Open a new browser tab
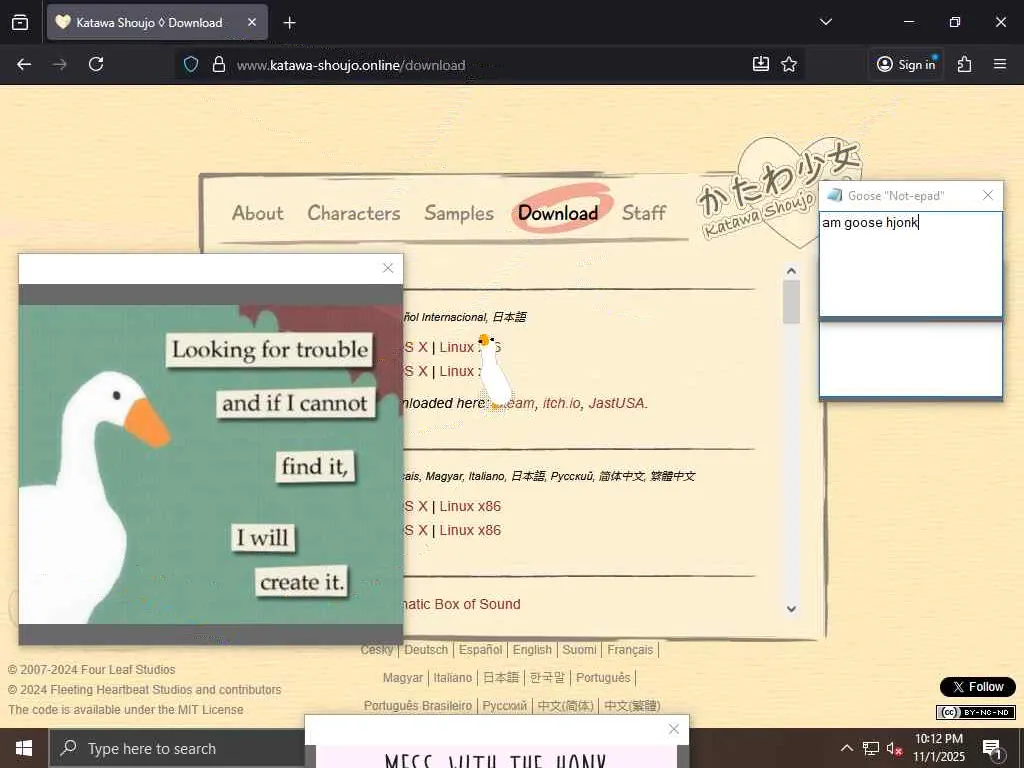 tap(289, 23)
